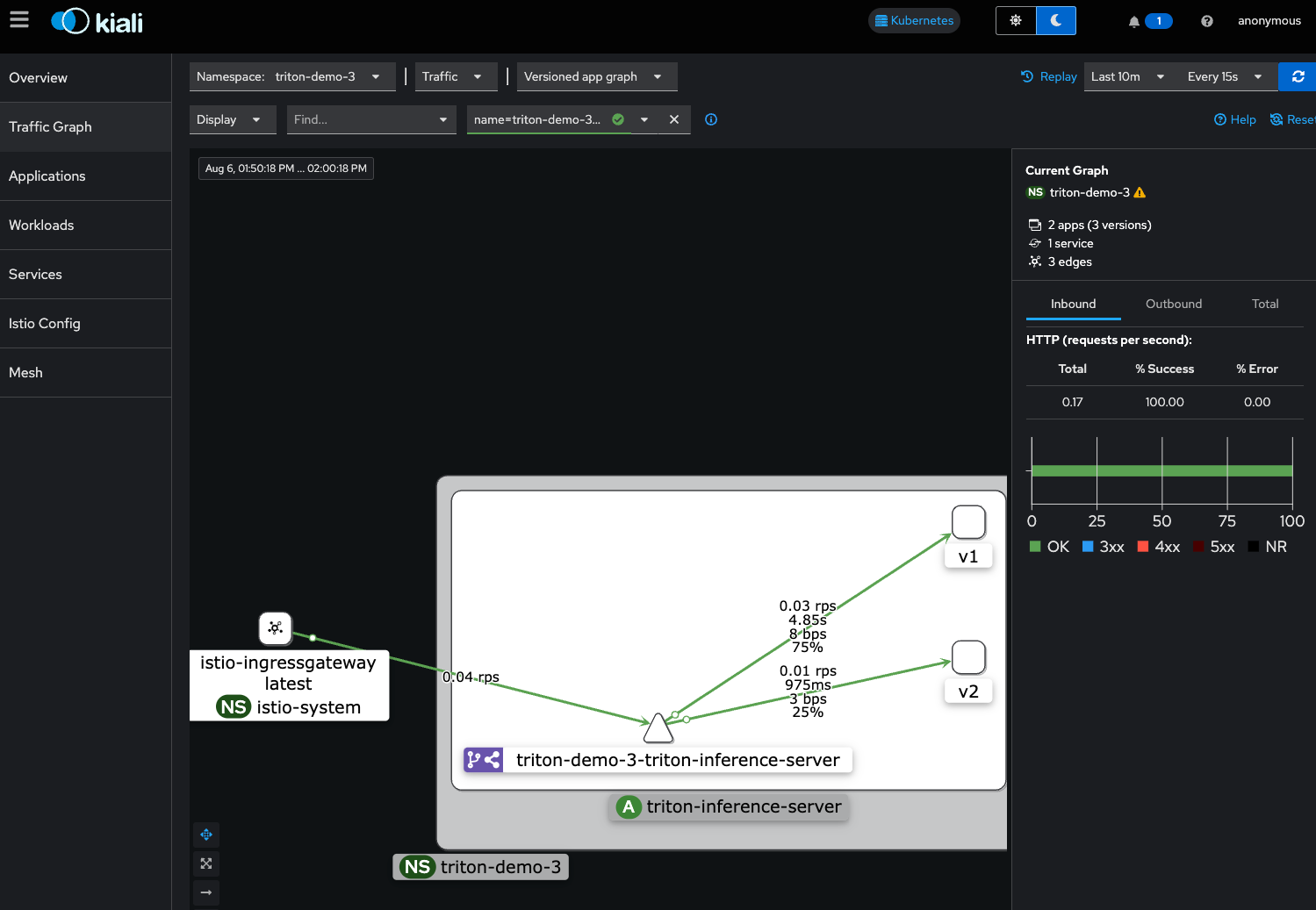Click the triton-demo-3-triton-inference-server service label
This screenshot has height=910, width=1316.
(658, 760)
